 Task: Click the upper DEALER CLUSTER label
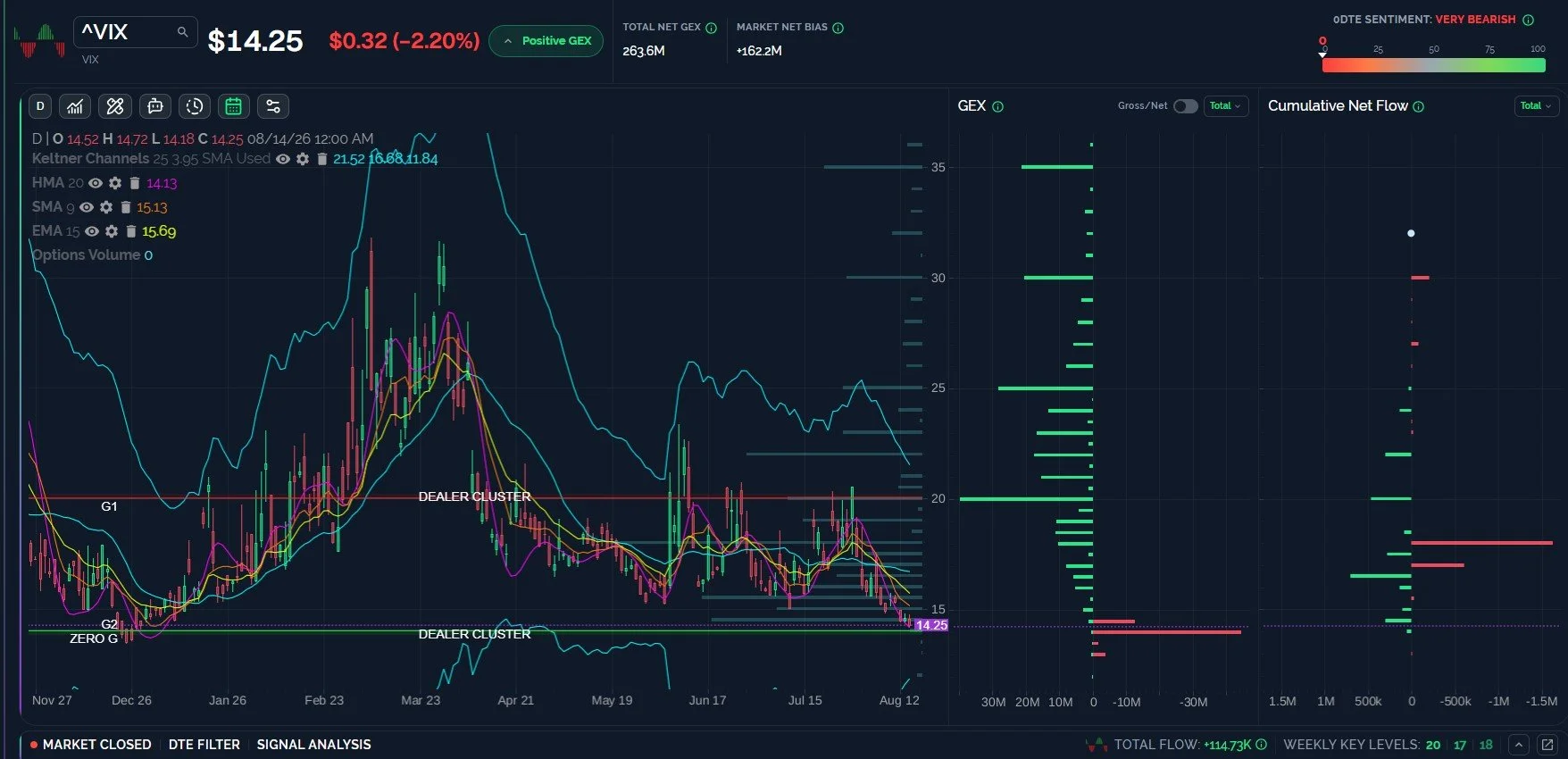pyautogui.click(x=474, y=496)
